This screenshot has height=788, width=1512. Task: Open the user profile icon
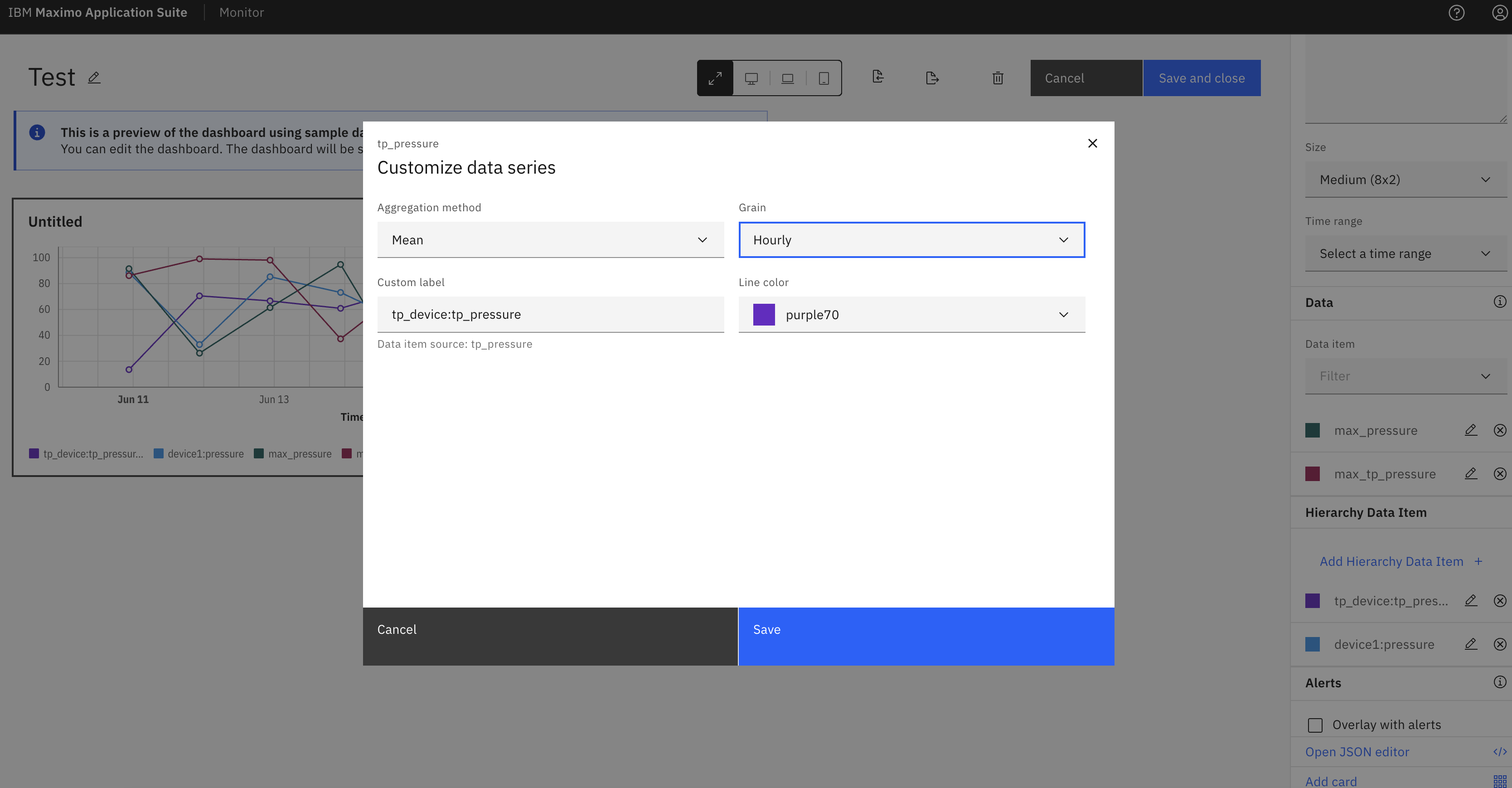point(1500,13)
